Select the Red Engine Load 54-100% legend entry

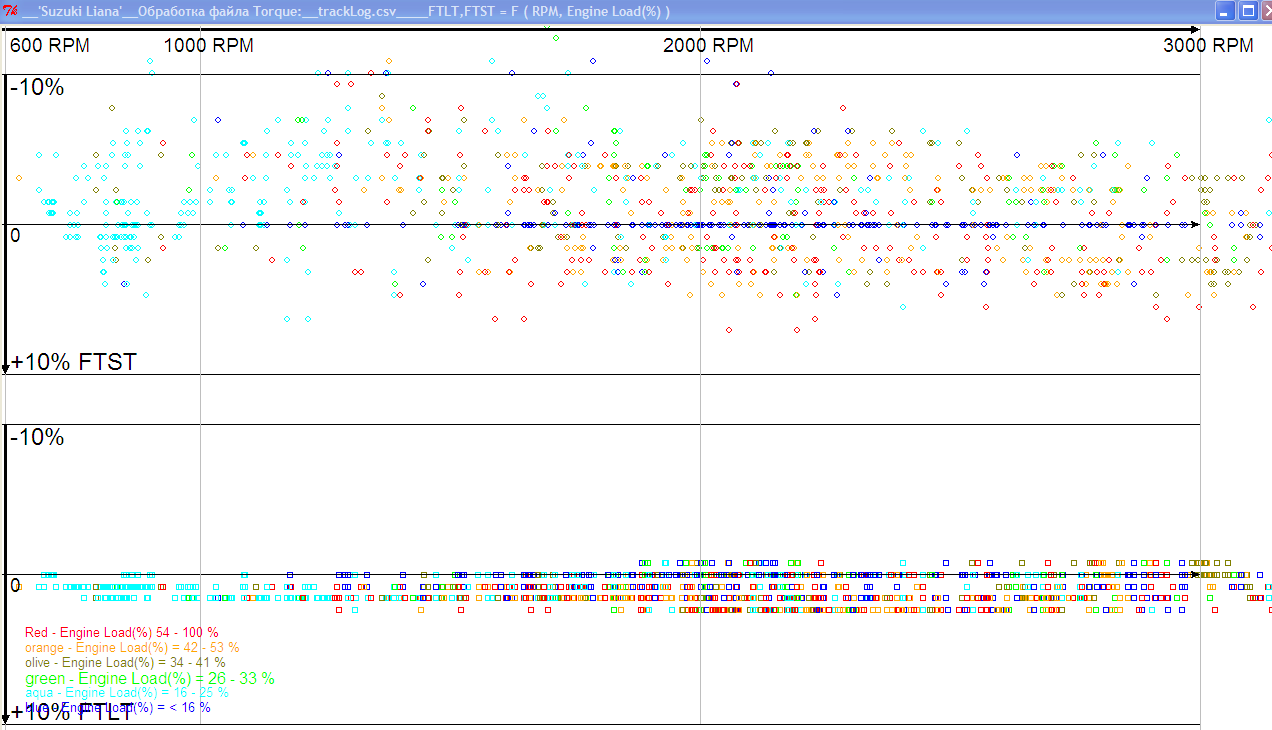[x=121, y=633]
